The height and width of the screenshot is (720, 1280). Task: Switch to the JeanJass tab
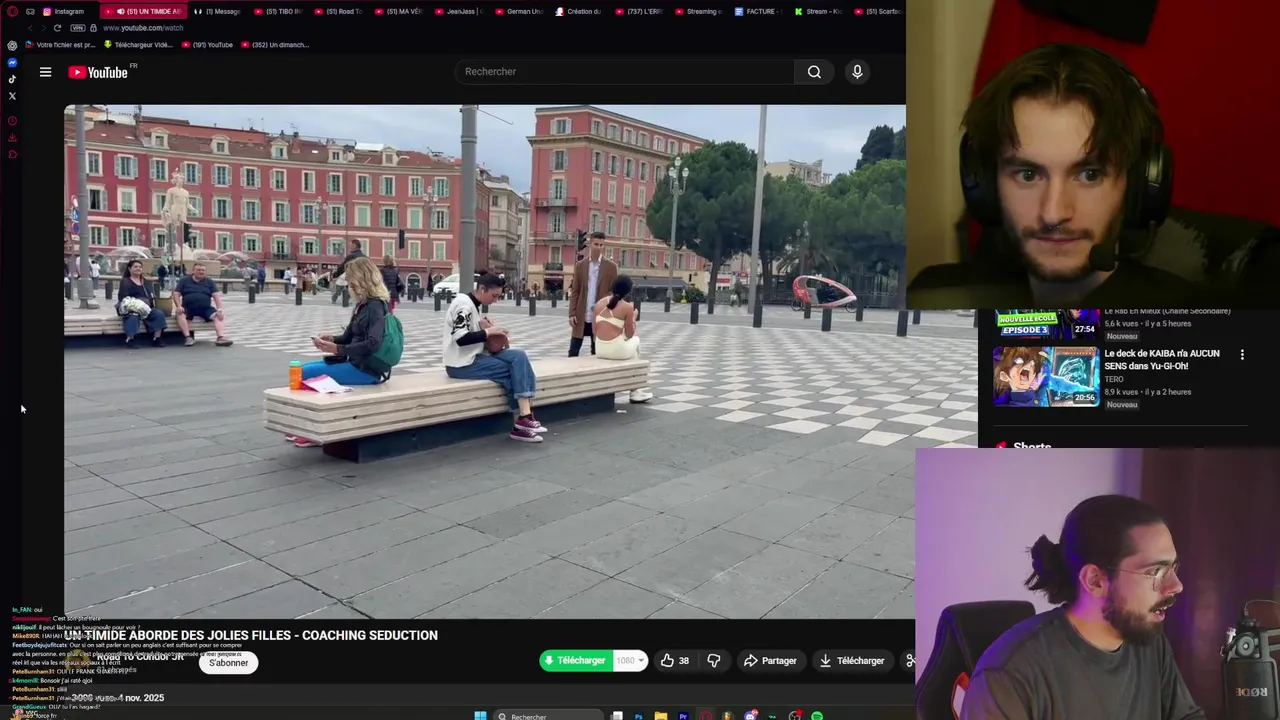(459, 11)
